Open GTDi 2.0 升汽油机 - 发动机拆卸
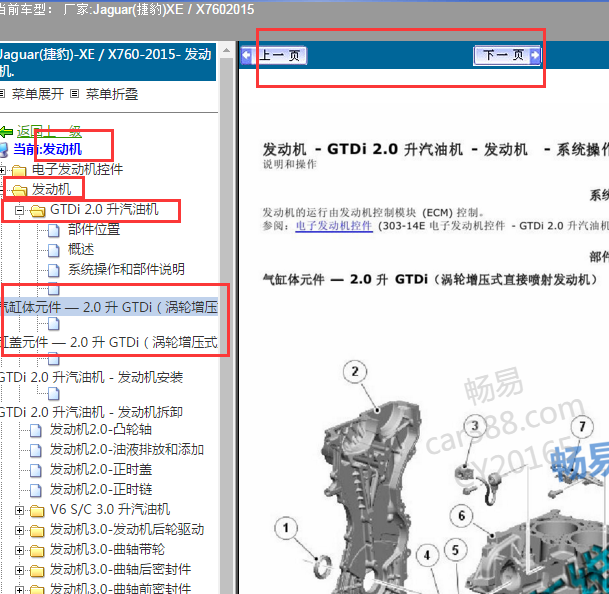Screen dimensions: 609x594 pyautogui.click(x=91, y=412)
